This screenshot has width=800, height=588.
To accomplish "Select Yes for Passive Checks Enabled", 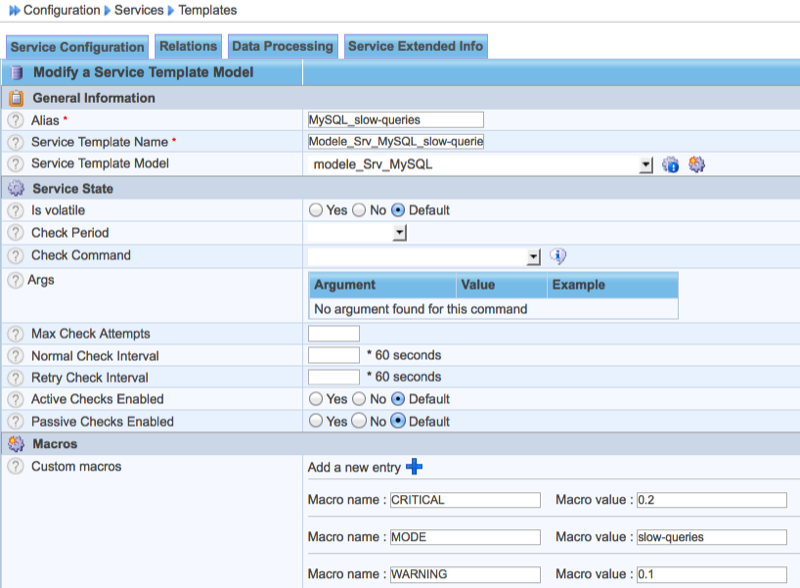I will tap(316, 421).
